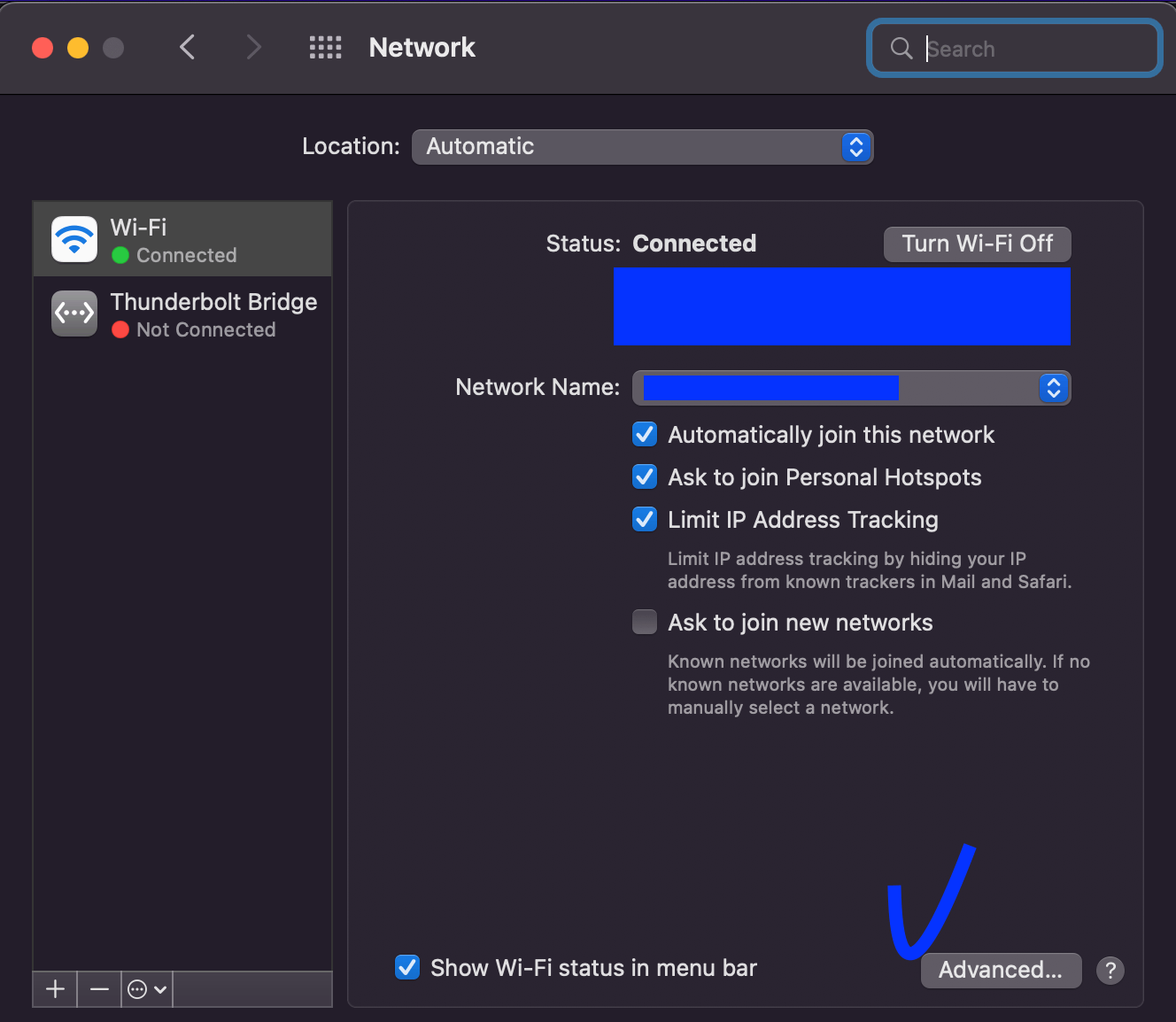
Task: Uncheck Show Wi-Fi status in menu bar
Action: tap(407, 968)
